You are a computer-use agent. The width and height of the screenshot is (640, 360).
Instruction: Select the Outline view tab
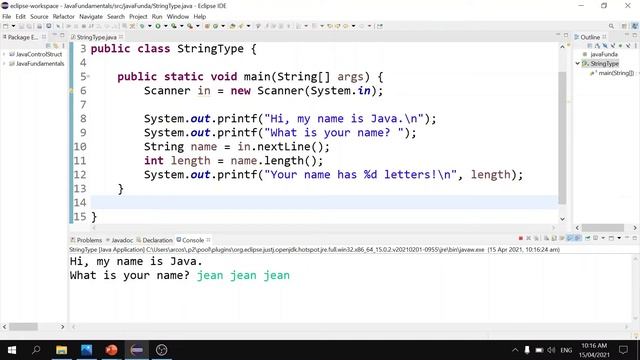click(590, 37)
